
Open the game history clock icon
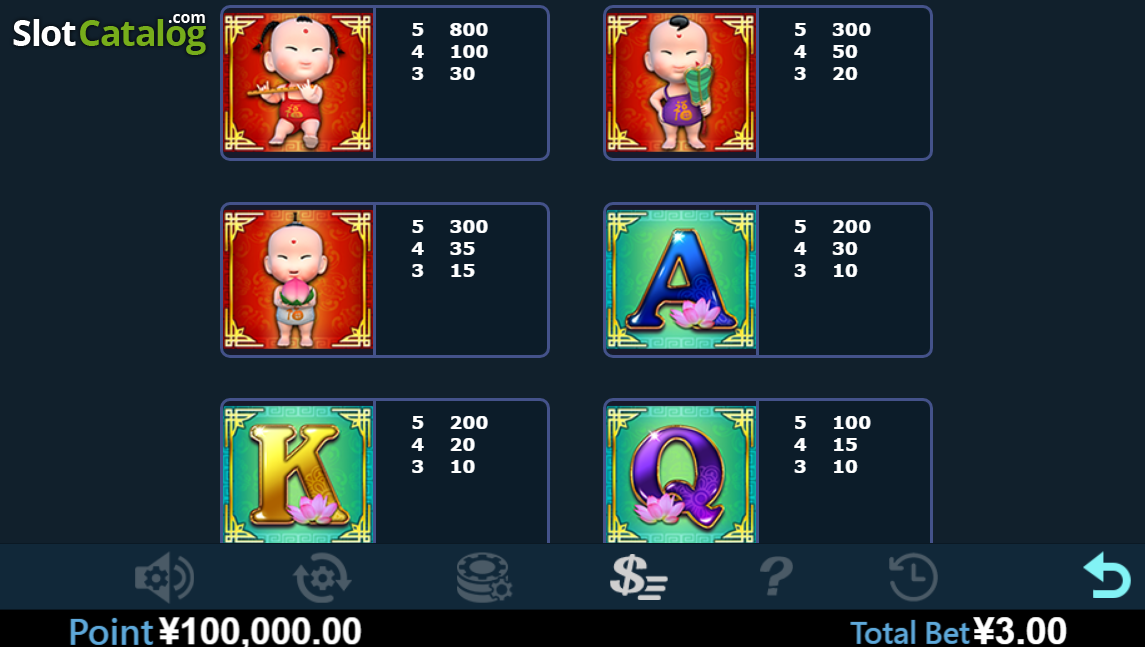[913, 577]
